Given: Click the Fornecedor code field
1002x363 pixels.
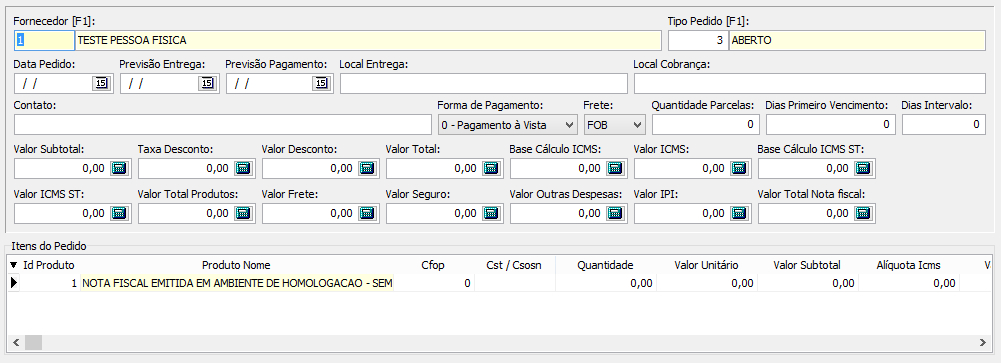Looking at the screenshot, I should 44,40.
